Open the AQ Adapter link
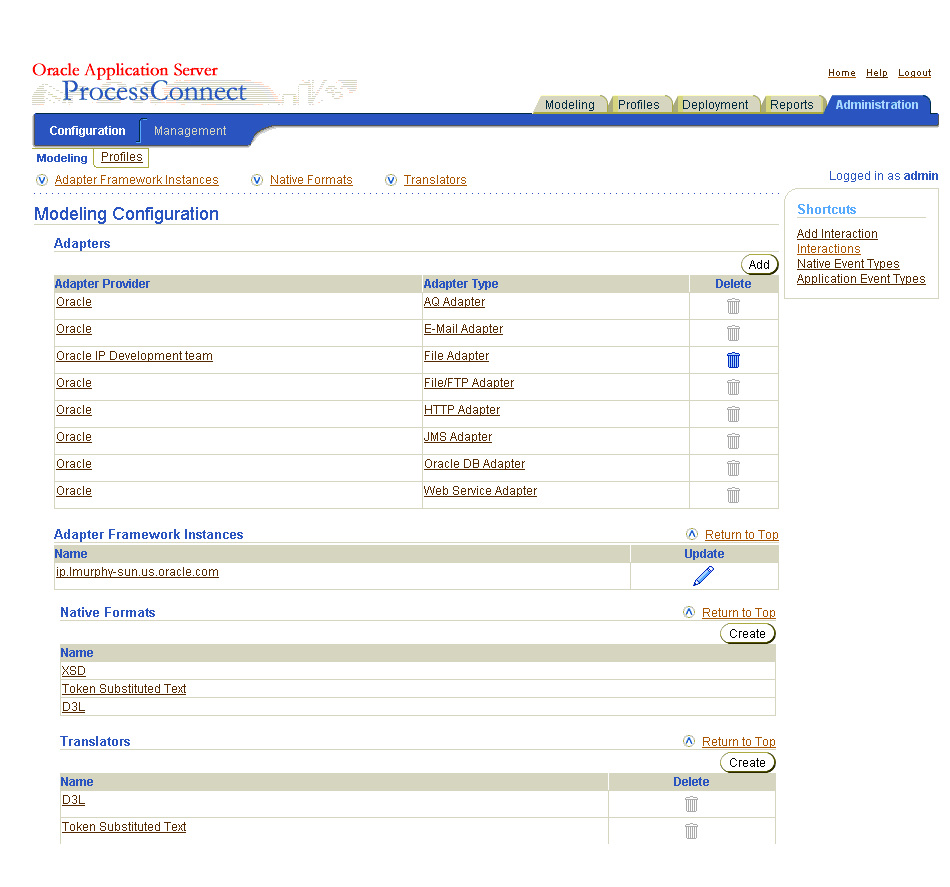 (454, 302)
